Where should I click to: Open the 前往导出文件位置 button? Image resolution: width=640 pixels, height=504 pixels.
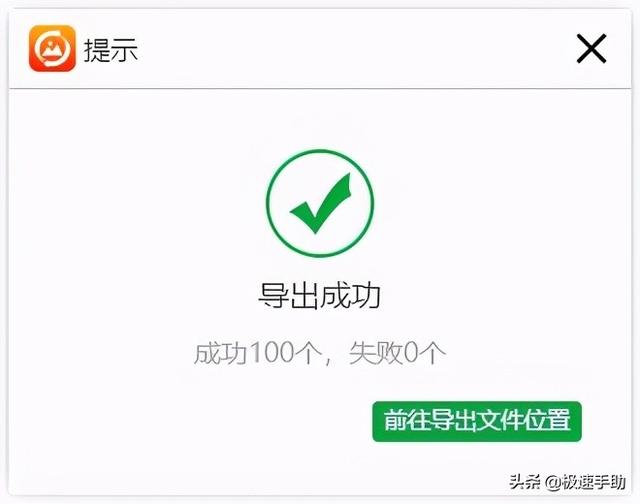[477, 421]
